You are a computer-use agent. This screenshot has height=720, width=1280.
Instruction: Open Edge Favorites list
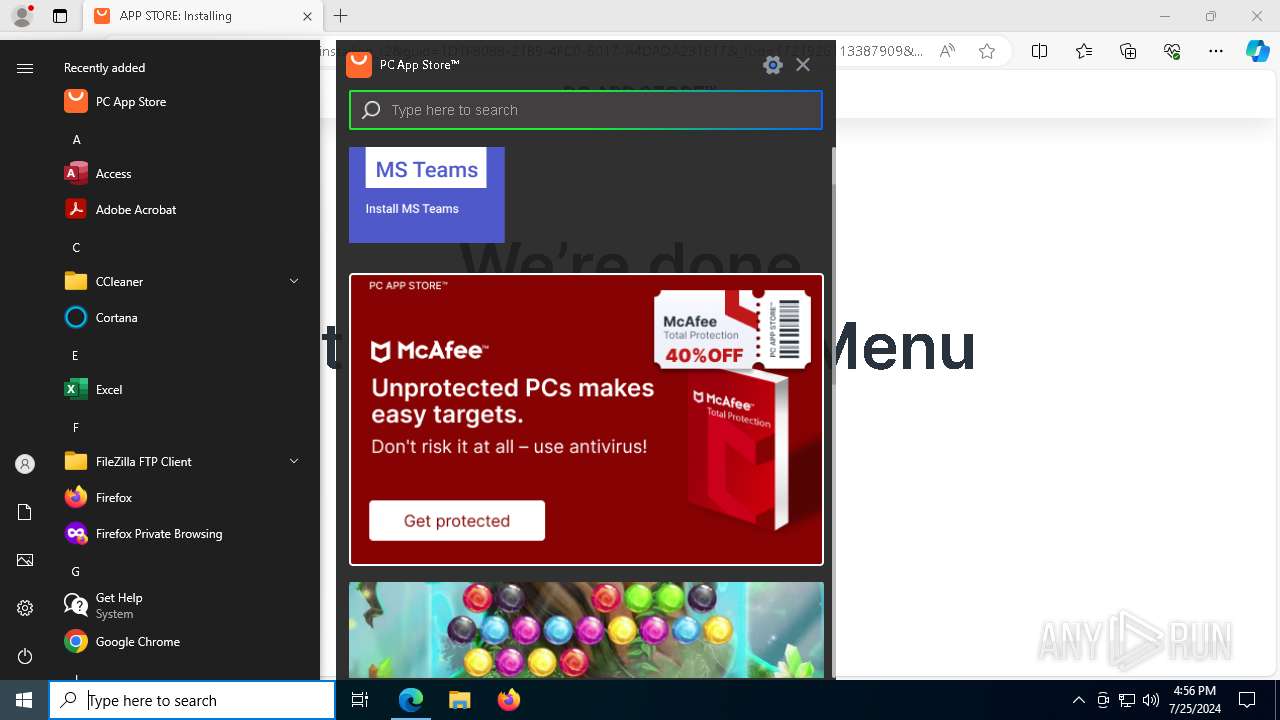click(1084, 51)
